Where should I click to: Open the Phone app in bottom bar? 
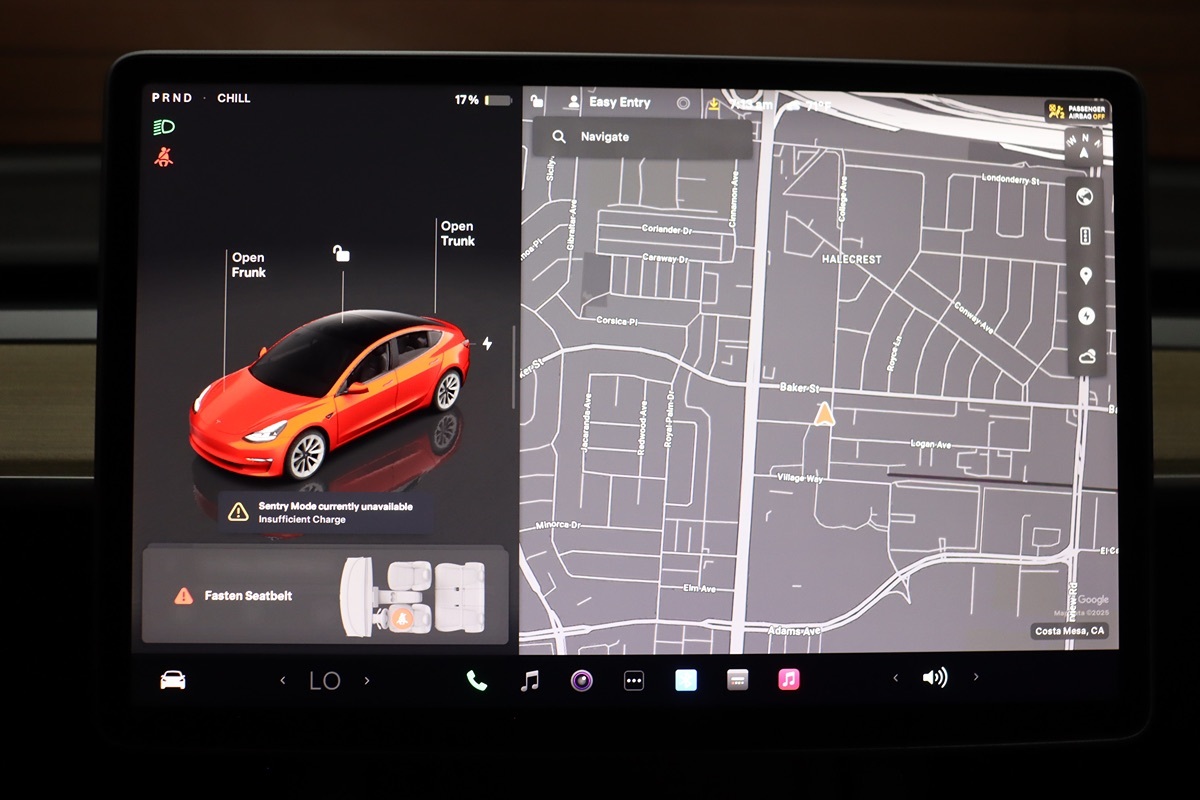pyautogui.click(x=477, y=681)
